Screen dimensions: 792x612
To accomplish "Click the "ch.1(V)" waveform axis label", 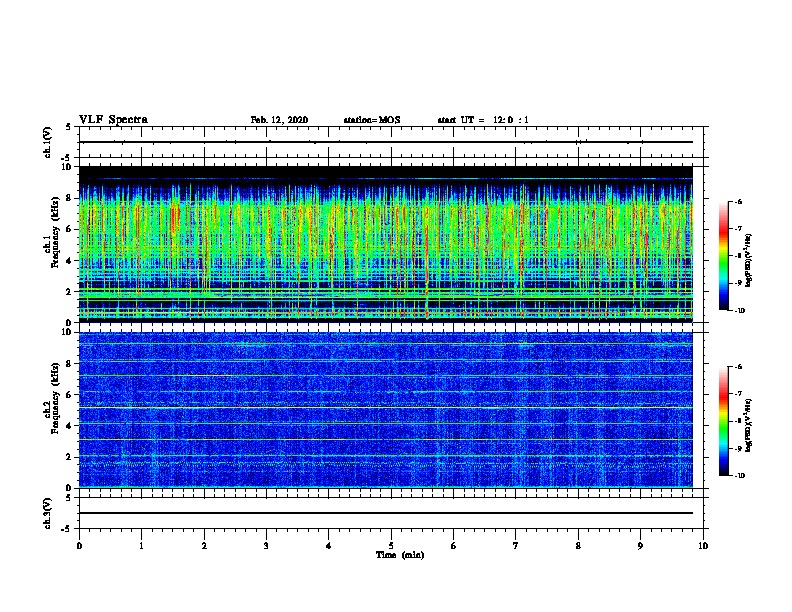I will (48, 142).
